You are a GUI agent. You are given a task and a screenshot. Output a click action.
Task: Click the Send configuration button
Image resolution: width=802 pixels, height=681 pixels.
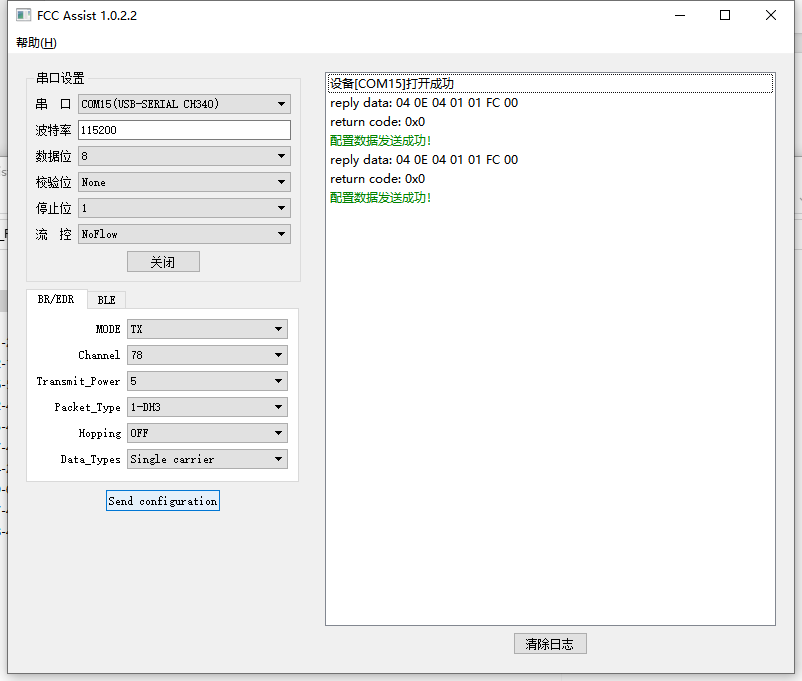pyautogui.click(x=163, y=501)
